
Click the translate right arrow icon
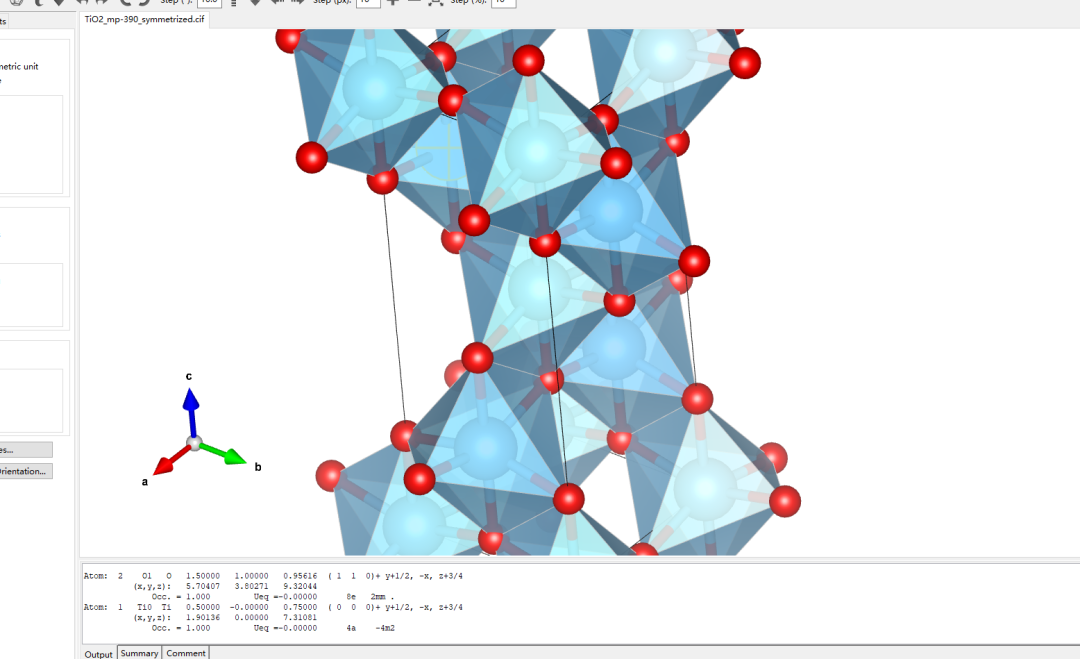click(298, 2)
